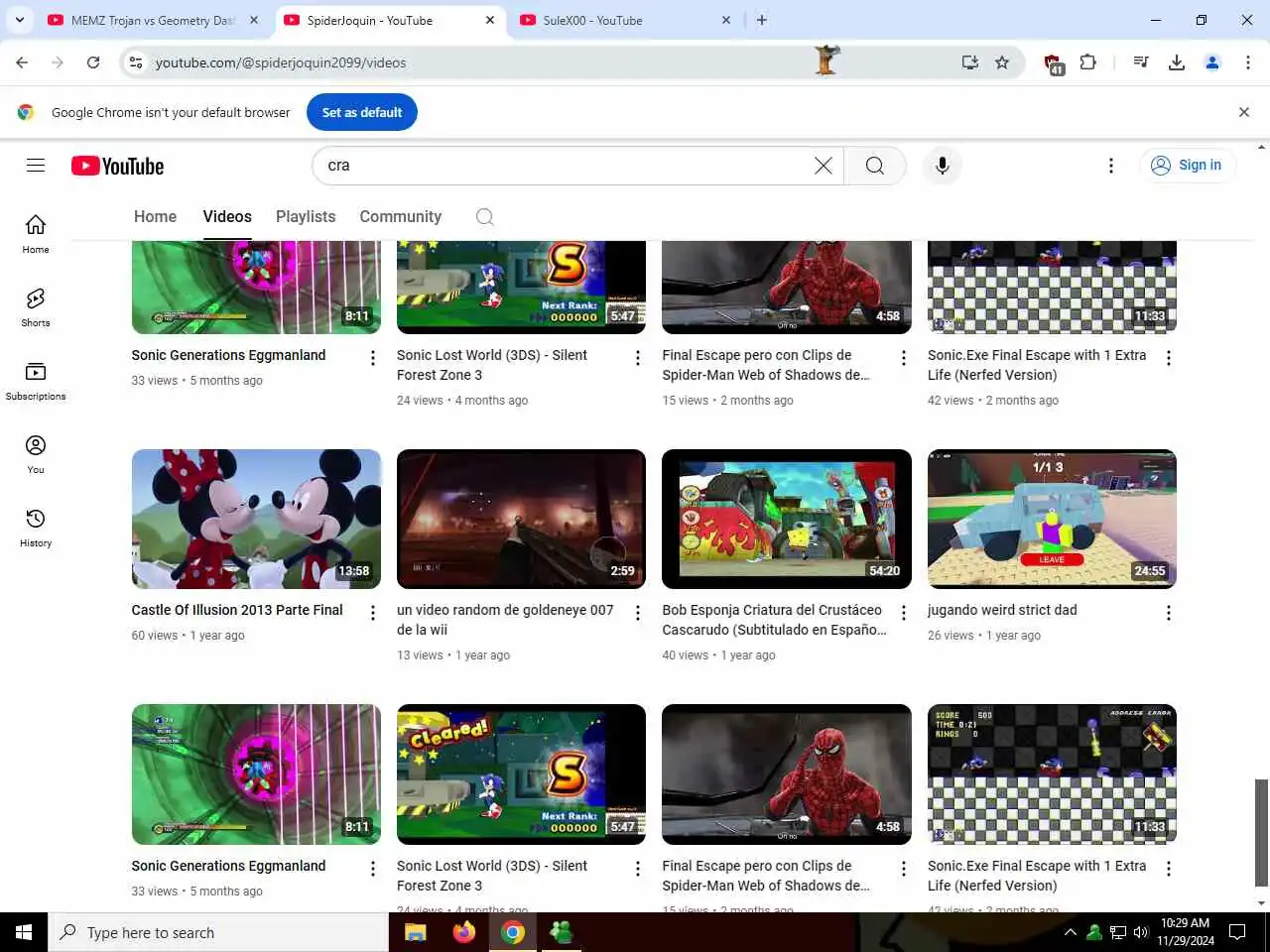Open Home in the YouTube sidebar

pyautogui.click(x=36, y=234)
